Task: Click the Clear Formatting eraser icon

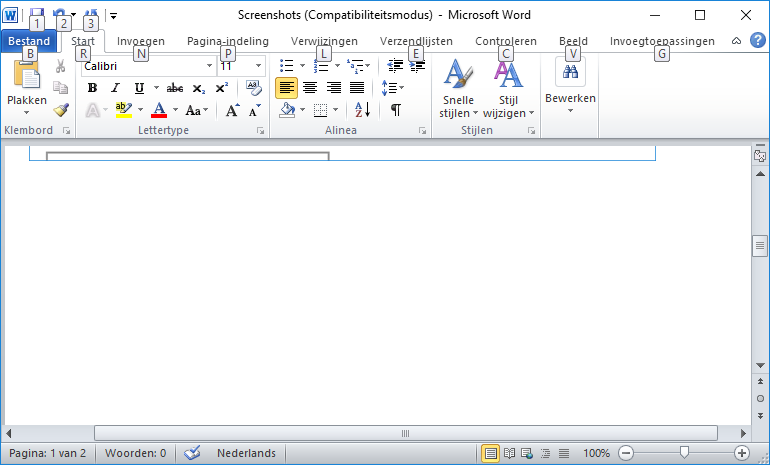Action: click(x=253, y=88)
